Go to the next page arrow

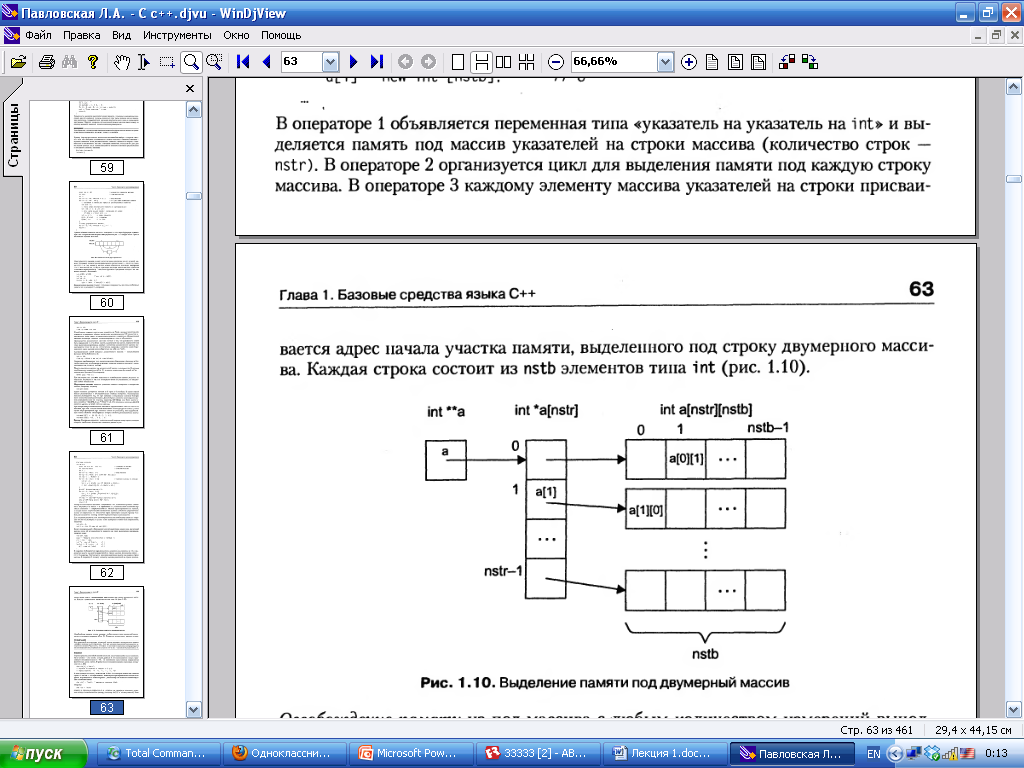coord(353,62)
